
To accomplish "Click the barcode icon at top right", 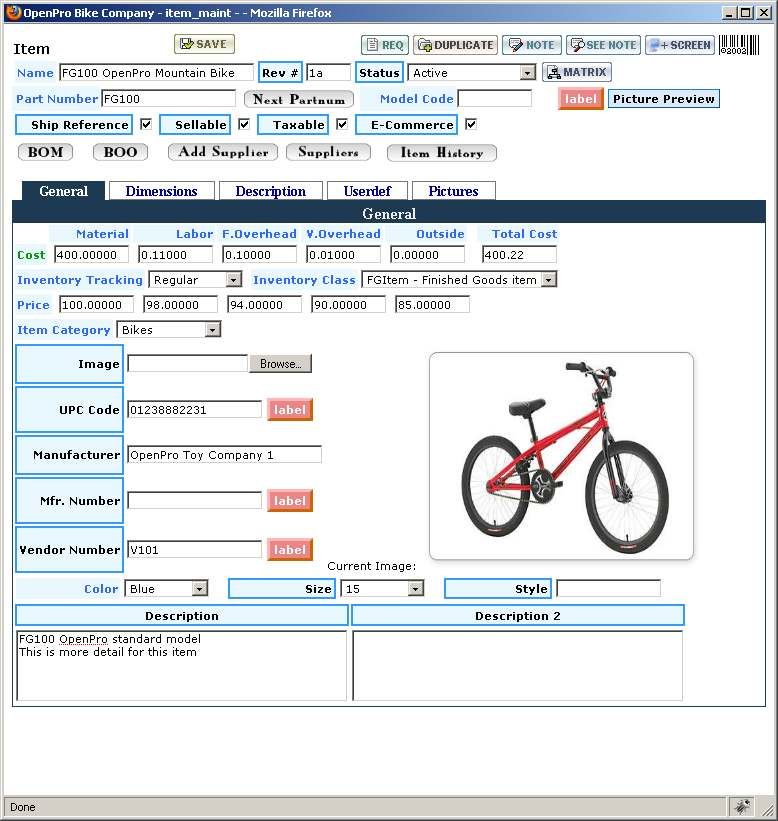I will pyautogui.click(x=737, y=44).
